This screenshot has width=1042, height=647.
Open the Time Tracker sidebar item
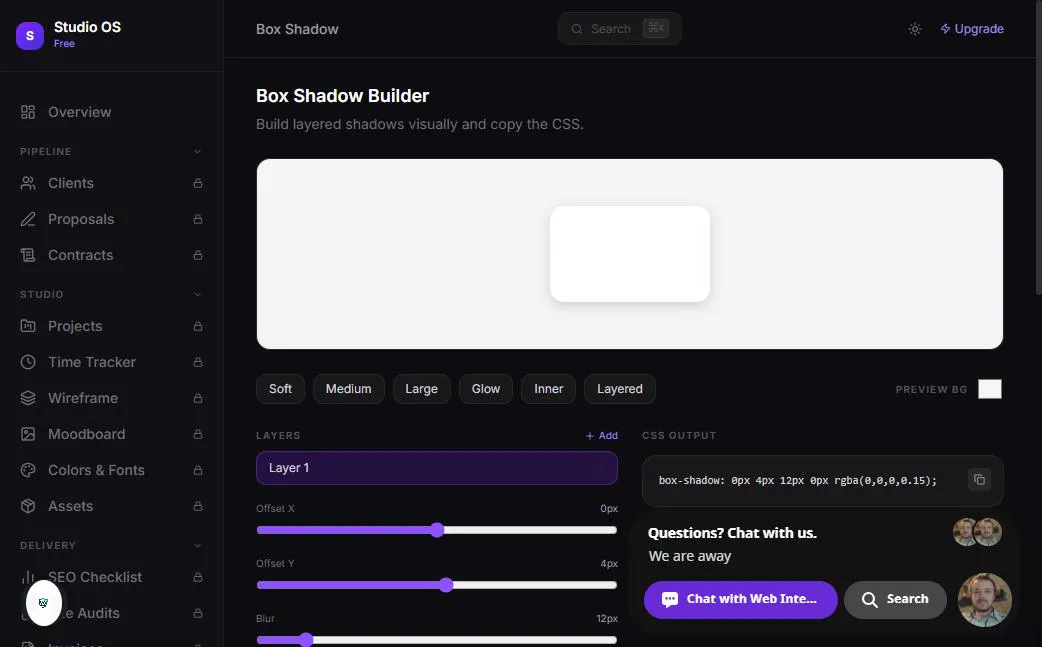(x=112, y=362)
